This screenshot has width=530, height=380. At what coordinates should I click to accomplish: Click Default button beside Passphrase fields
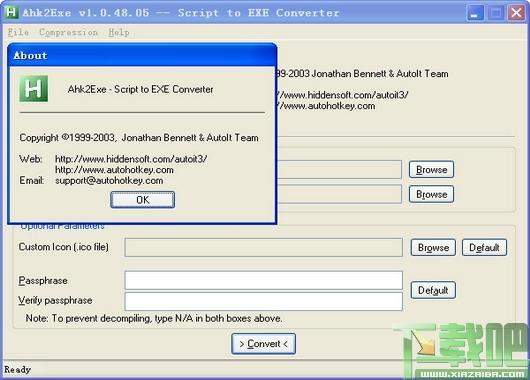click(433, 290)
